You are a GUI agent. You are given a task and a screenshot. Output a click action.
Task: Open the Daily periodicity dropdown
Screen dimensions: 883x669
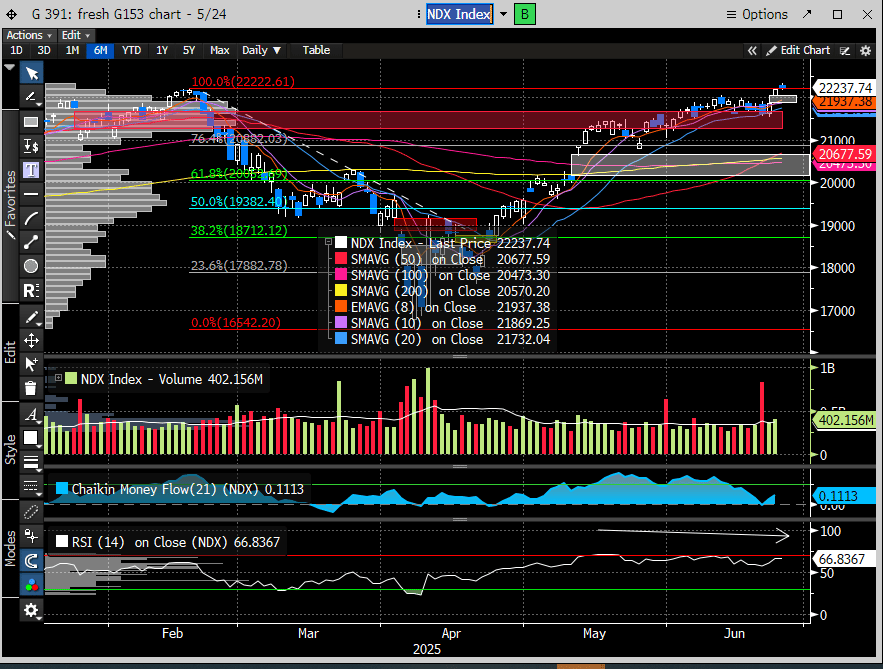[261, 50]
